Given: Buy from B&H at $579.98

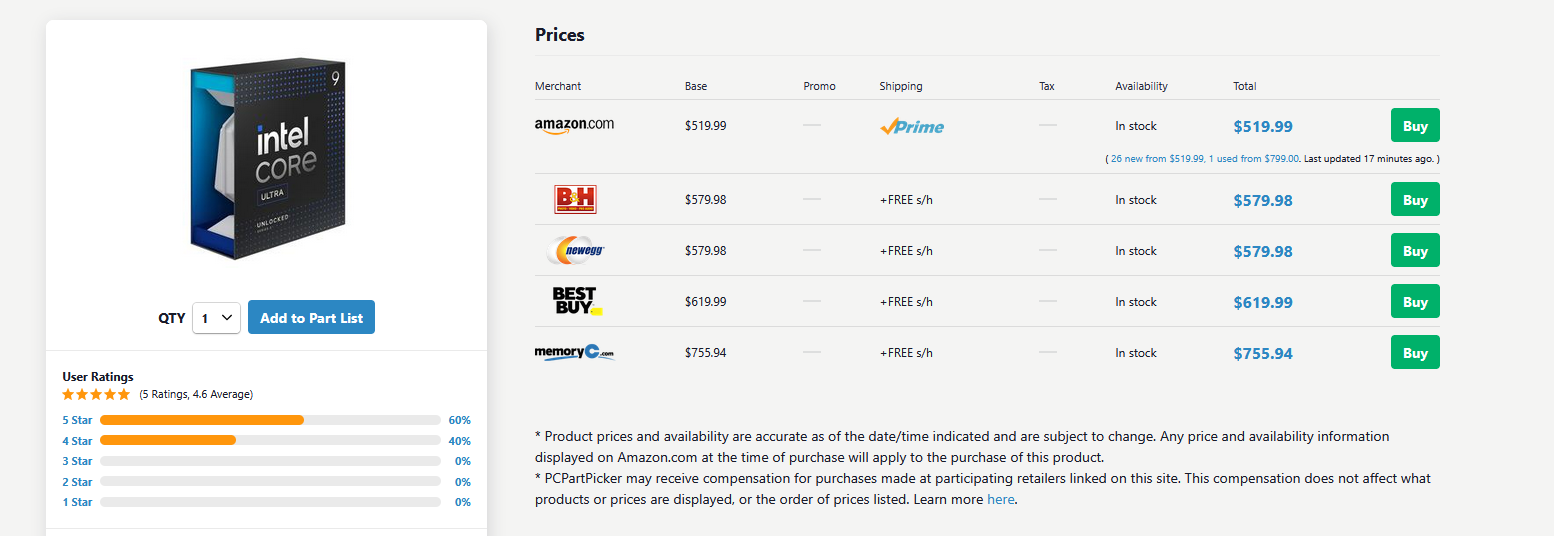Looking at the screenshot, I should pos(1415,200).
